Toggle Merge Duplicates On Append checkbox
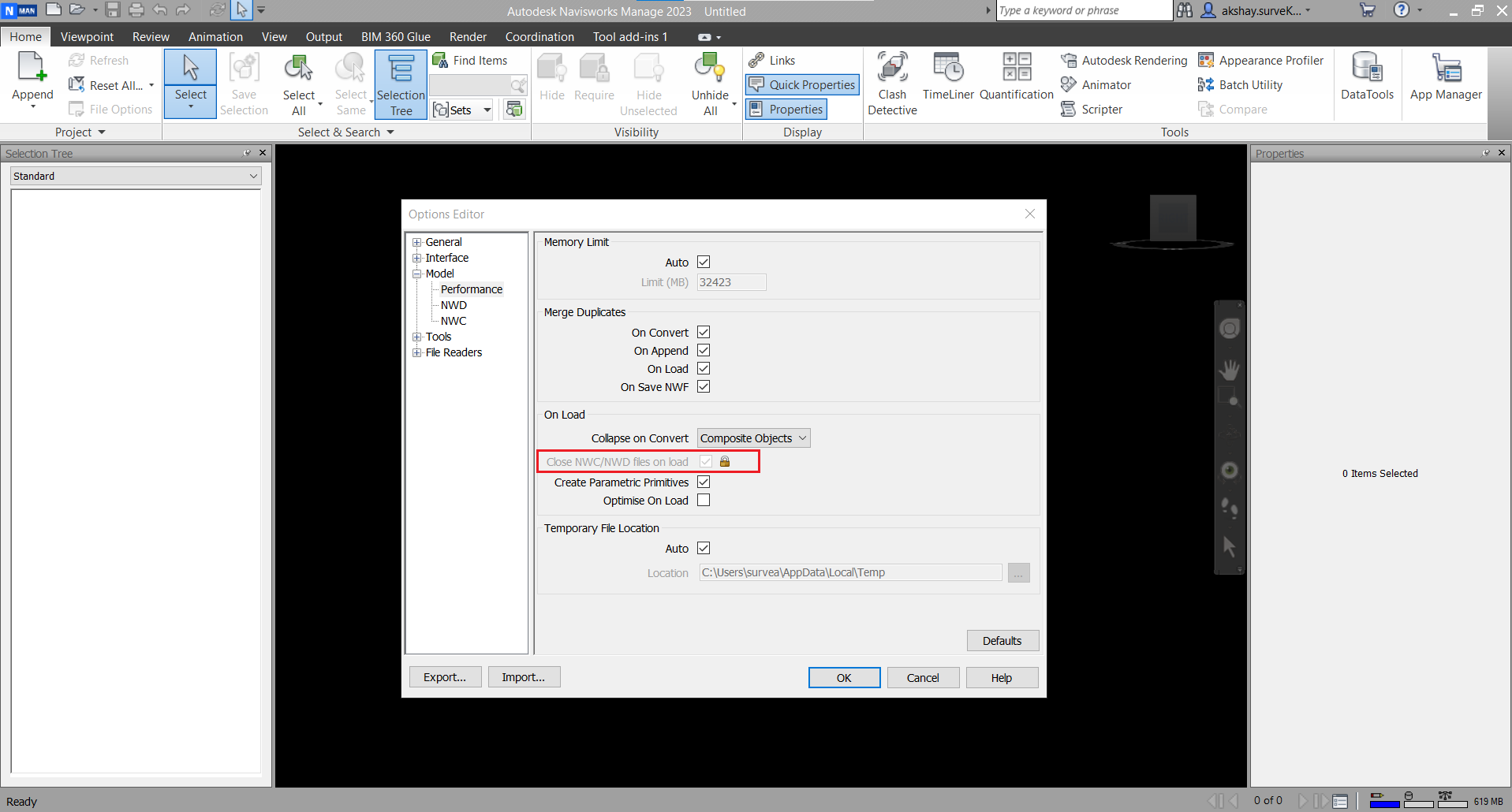The width and height of the screenshot is (1512, 812). coord(704,350)
